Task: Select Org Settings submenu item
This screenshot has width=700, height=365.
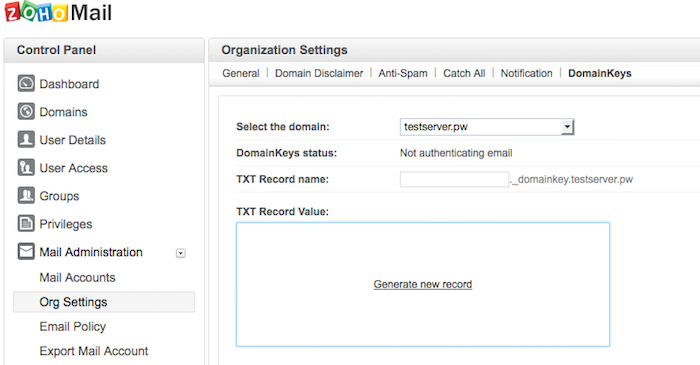Action: pyautogui.click(x=104, y=302)
